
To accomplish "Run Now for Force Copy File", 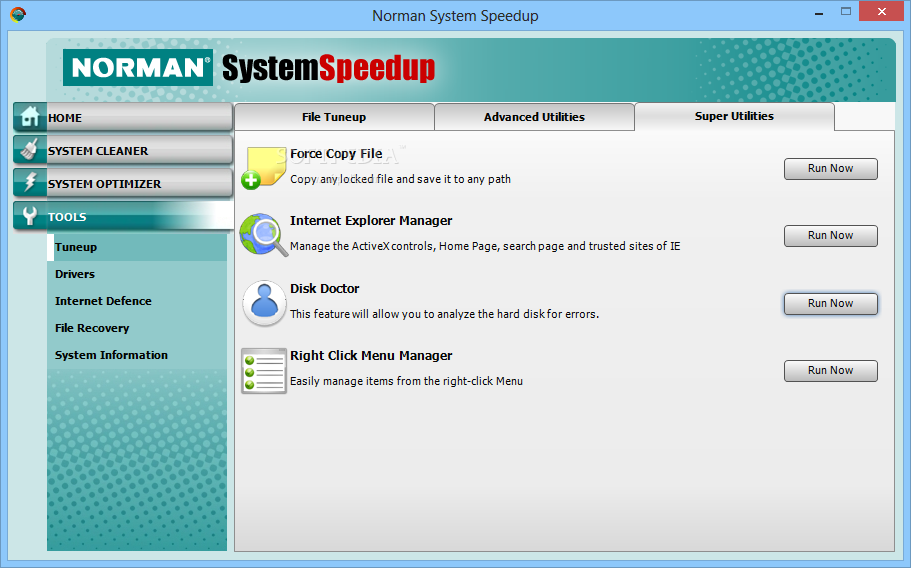I will coord(830,168).
